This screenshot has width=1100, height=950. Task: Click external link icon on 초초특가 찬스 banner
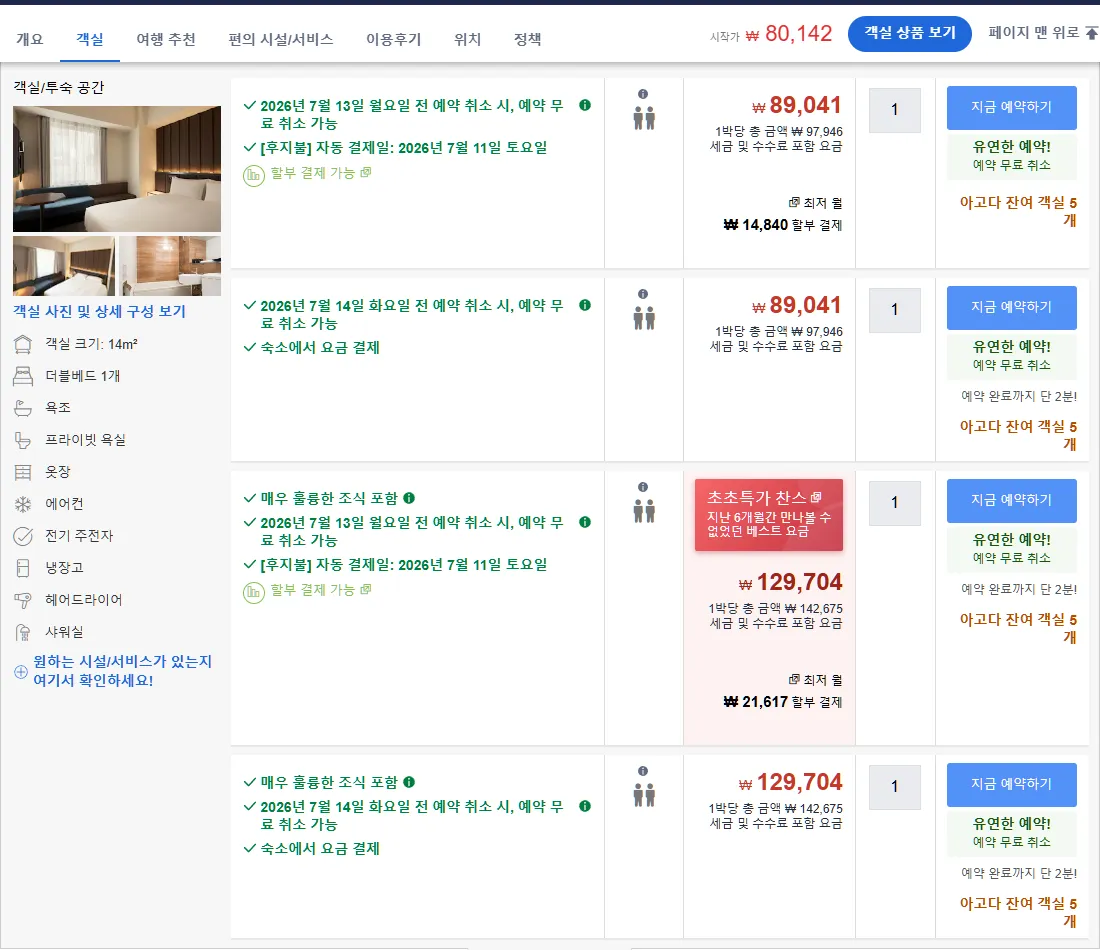[816, 497]
